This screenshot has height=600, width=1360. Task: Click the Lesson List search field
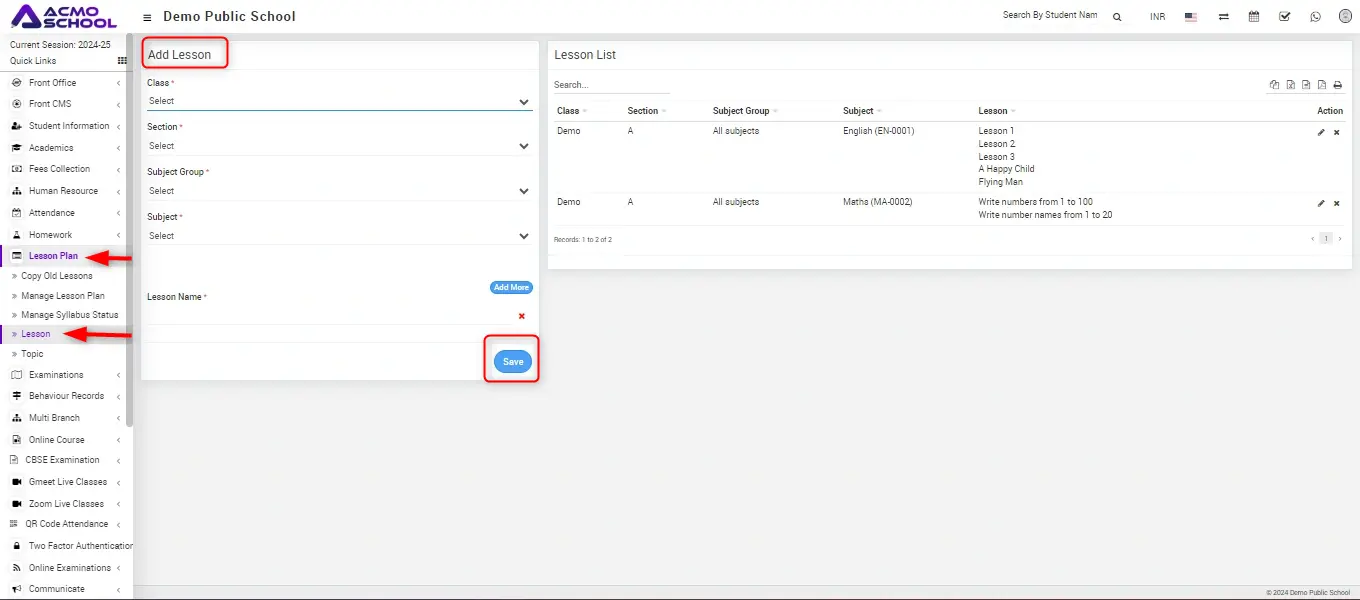tap(611, 85)
